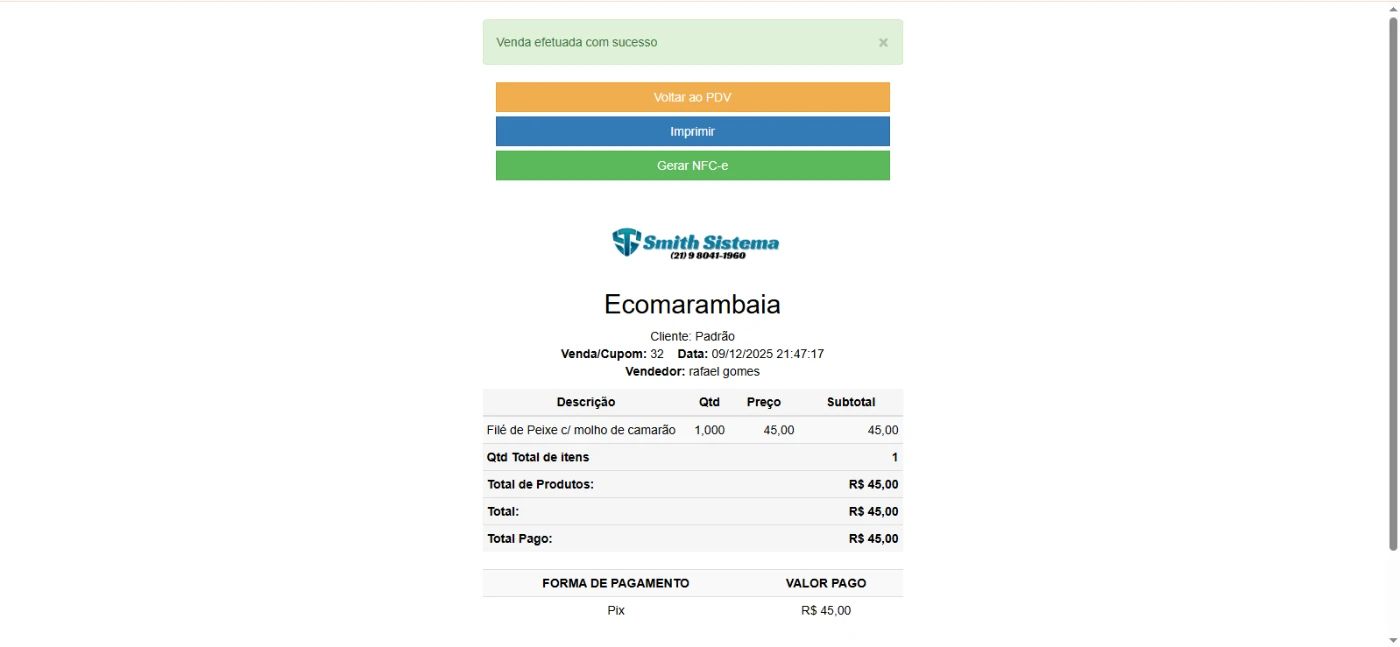Click the scrollbar down arrow
Screen dimensions: 1400x647
click(1392, 640)
